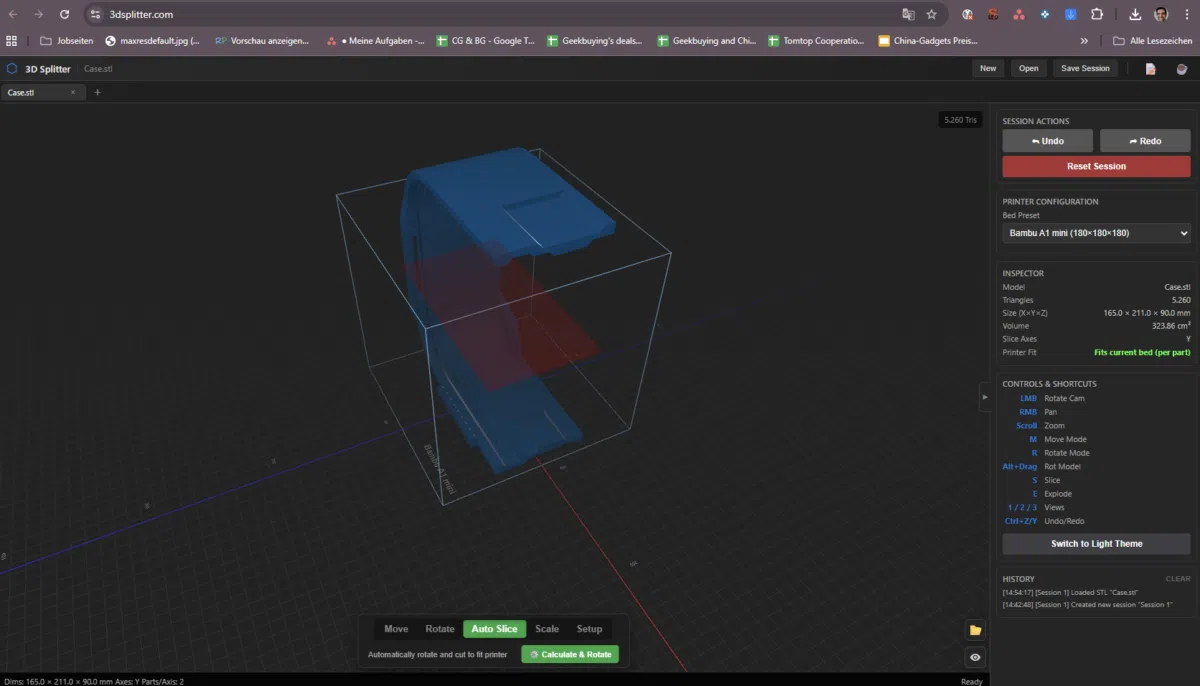
Task: Bookmark the page via the star icon
Action: 931,16
